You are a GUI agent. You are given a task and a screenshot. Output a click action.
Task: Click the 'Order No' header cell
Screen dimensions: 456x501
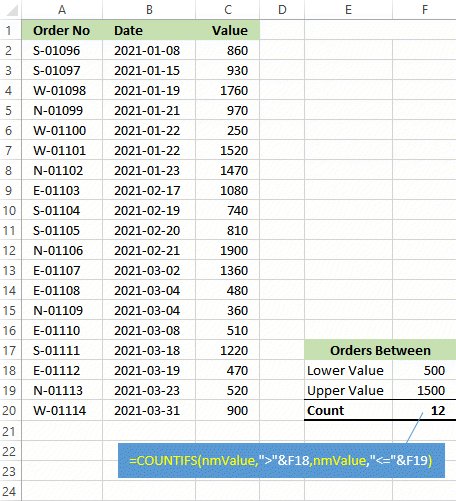coord(62,30)
